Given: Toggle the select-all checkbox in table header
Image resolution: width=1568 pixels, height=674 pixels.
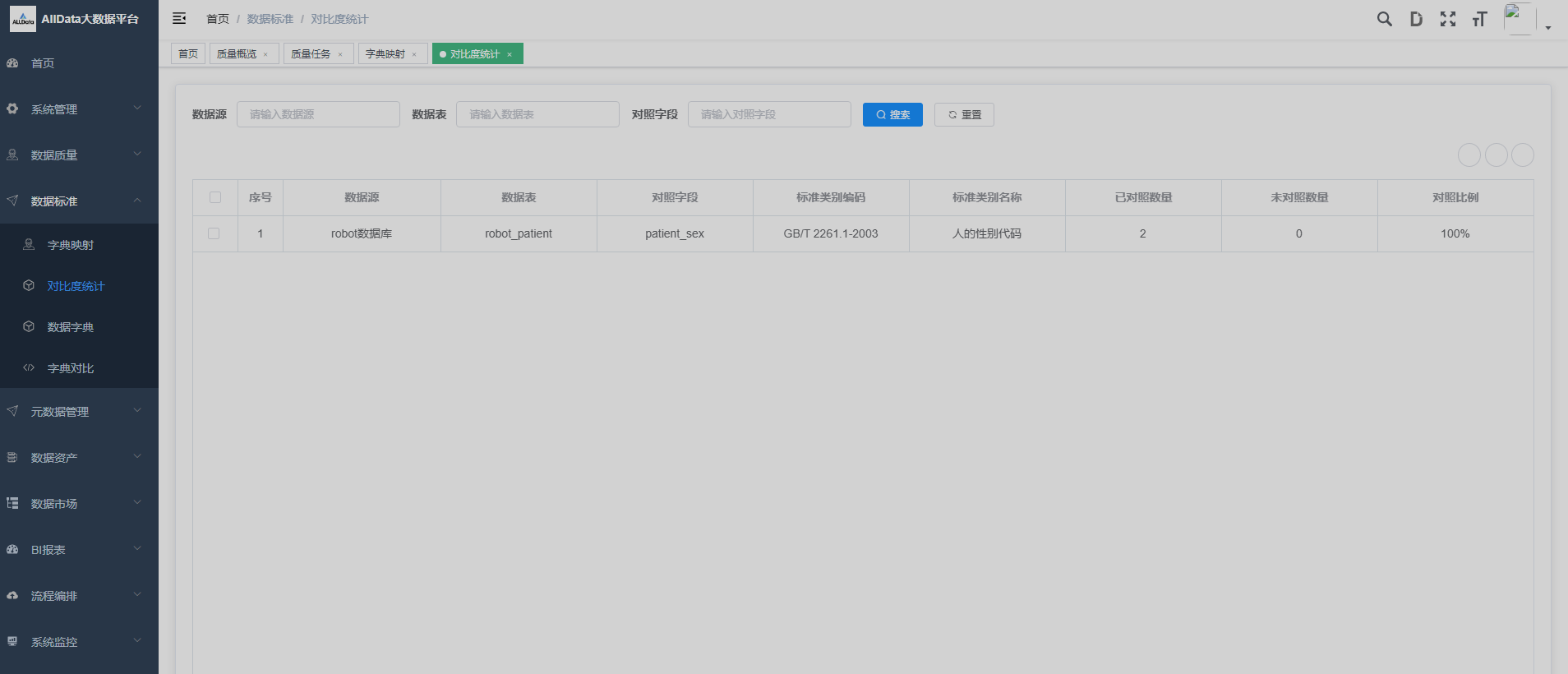Looking at the screenshot, I should click(215, 197).
